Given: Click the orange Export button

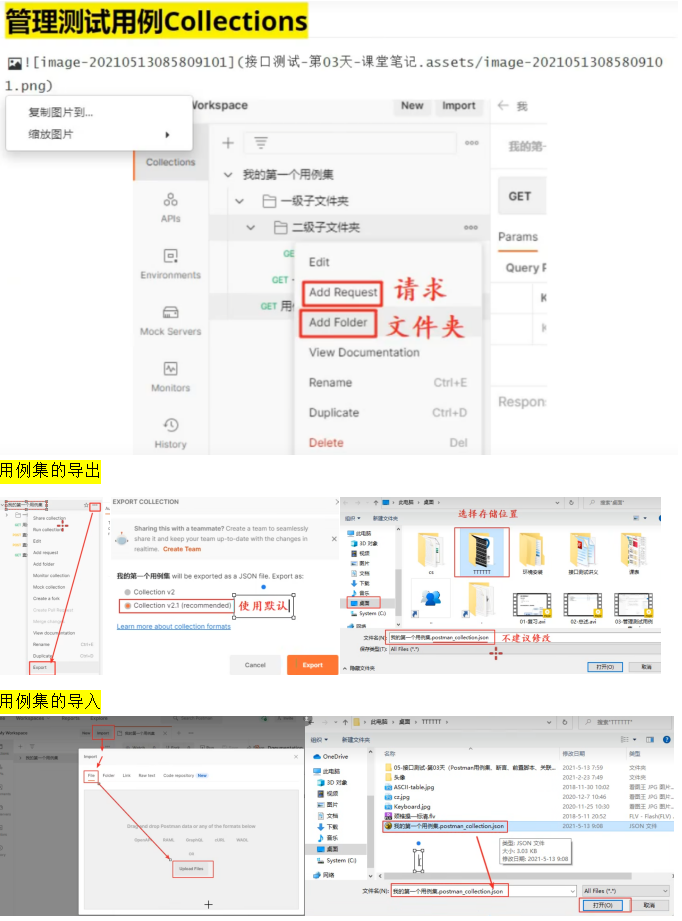Looking at the screenshot, I should [x=313, y=665].
